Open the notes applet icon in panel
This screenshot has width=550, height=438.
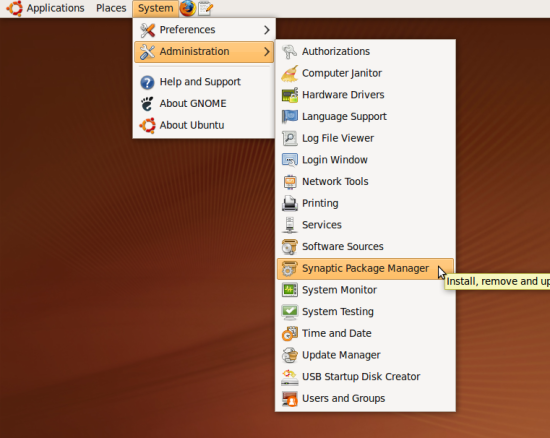point(205,8)
